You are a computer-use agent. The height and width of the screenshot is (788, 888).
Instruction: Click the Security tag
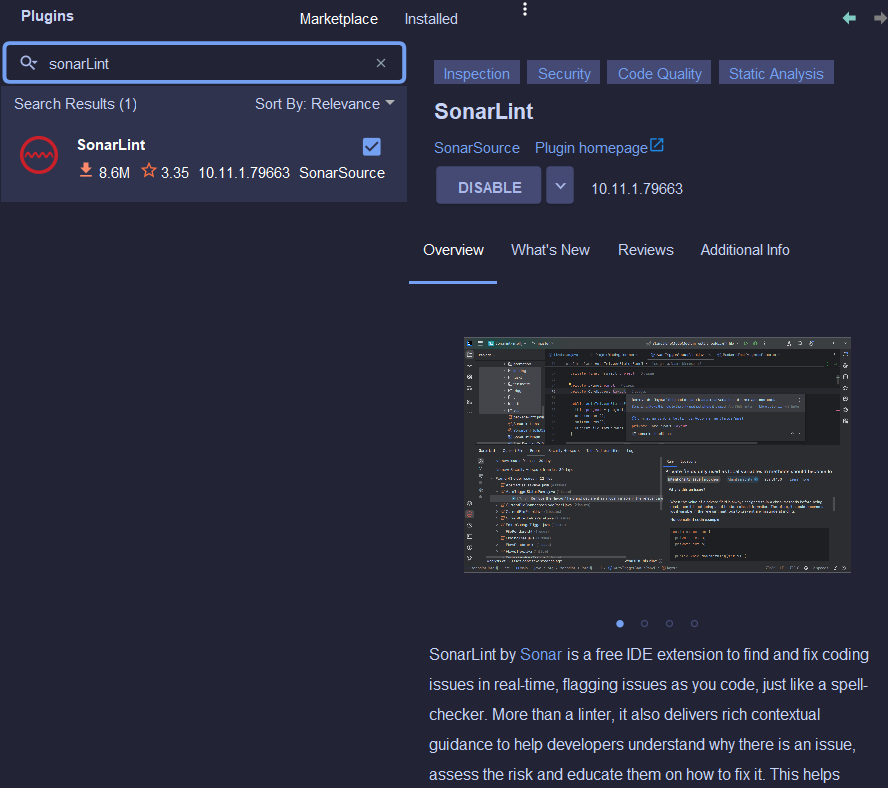point(563,73)
